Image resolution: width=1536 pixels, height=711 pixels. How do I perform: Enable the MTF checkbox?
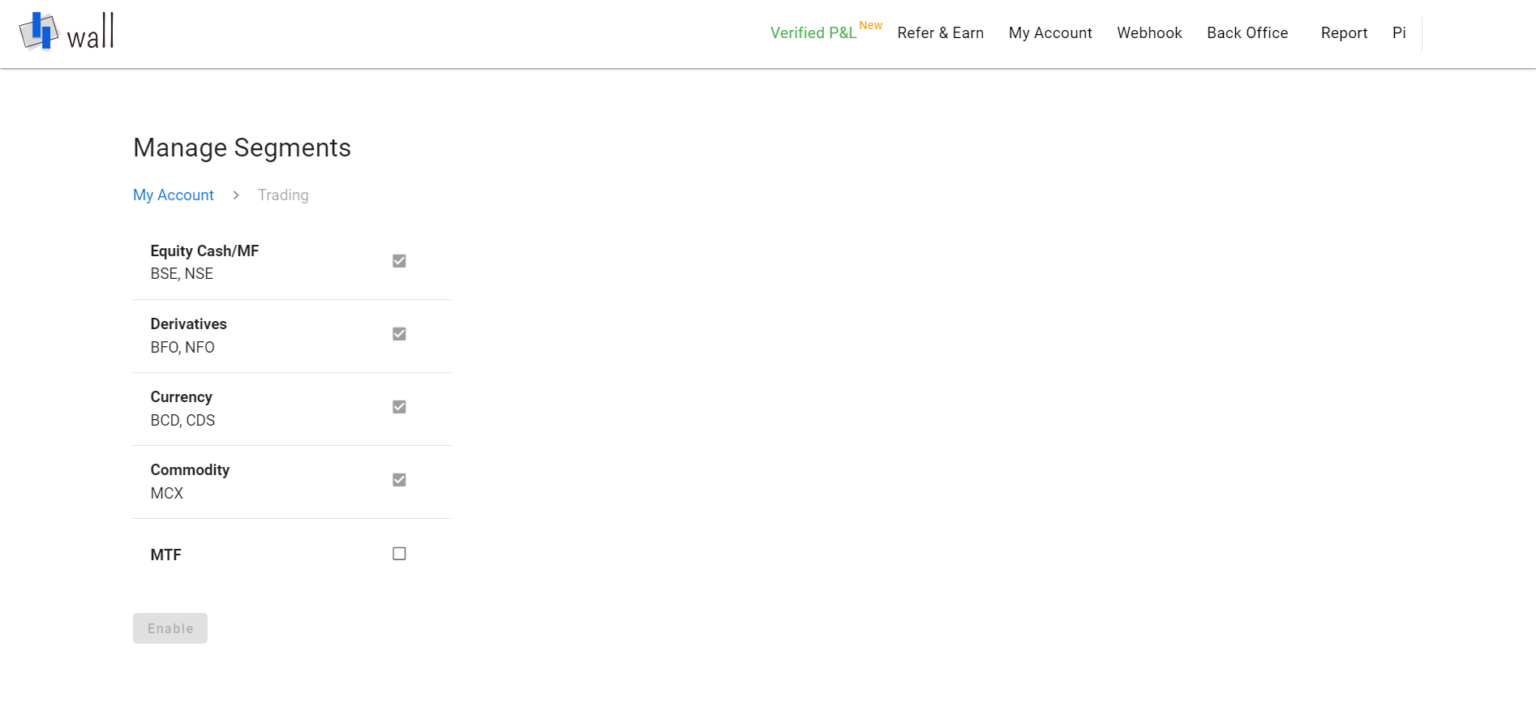click(x=399, y=553)
